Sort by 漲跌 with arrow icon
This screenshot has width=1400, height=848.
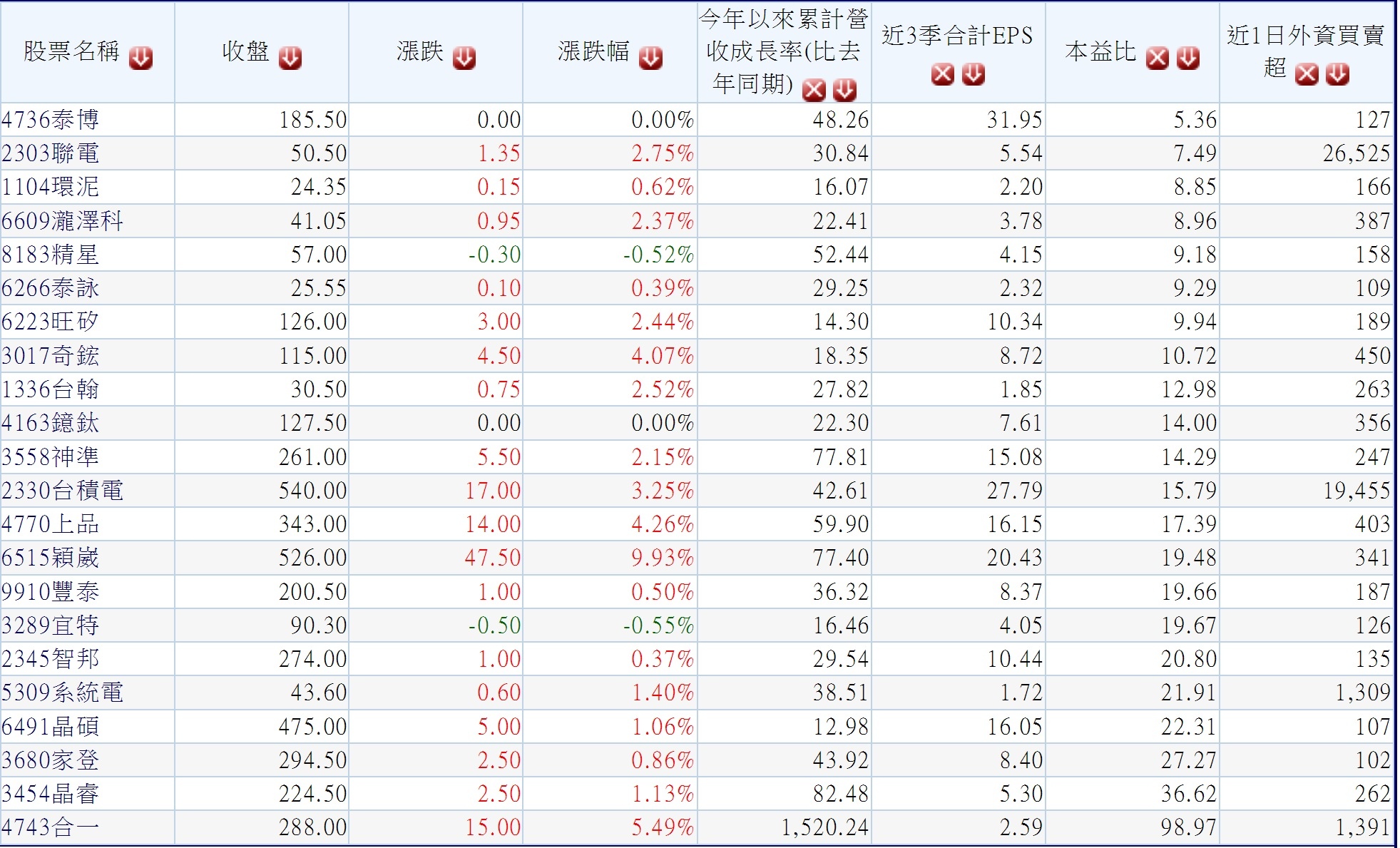[464, 58]
